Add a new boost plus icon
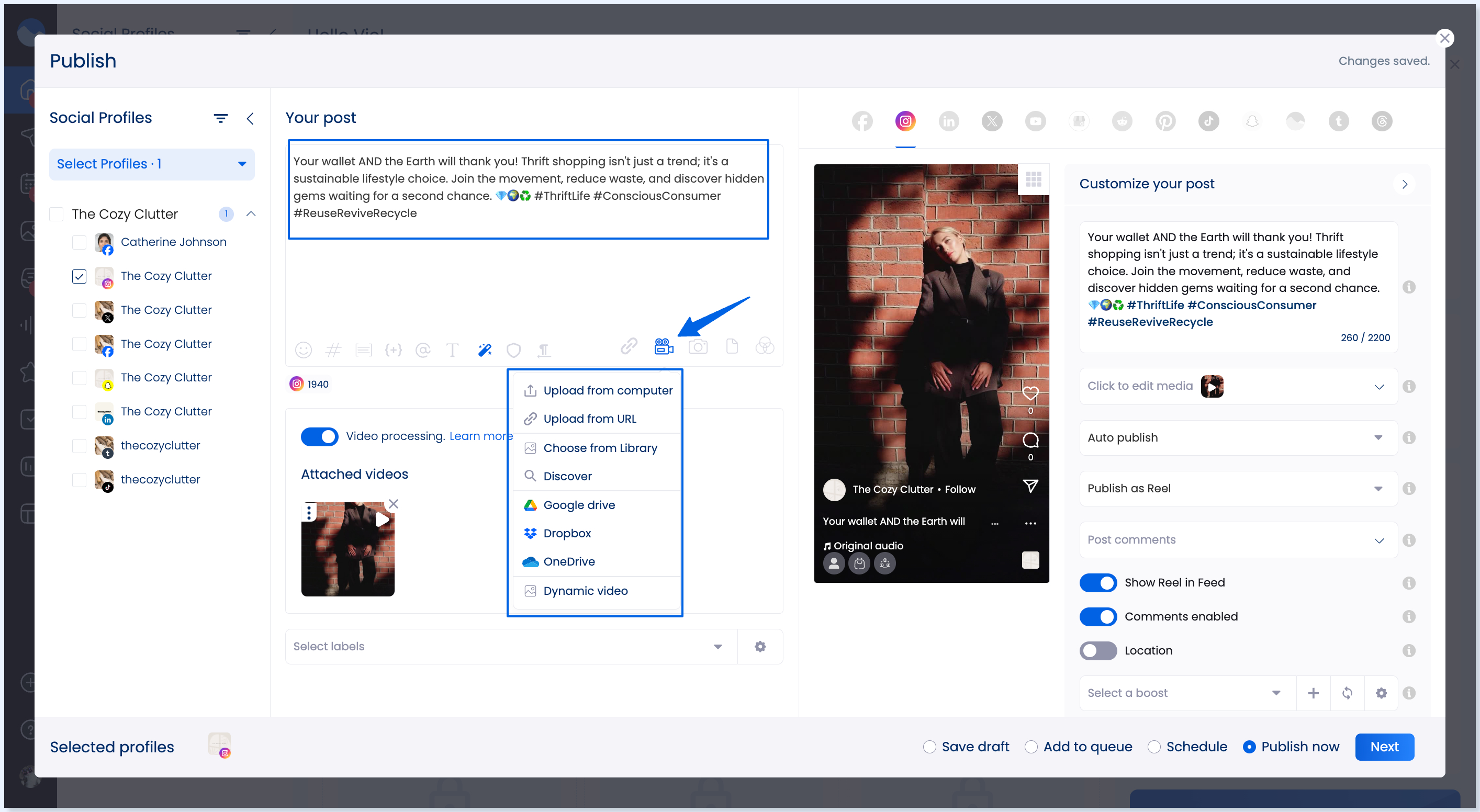Screen dimensions: 1480x812 (x=1313, y=693)
